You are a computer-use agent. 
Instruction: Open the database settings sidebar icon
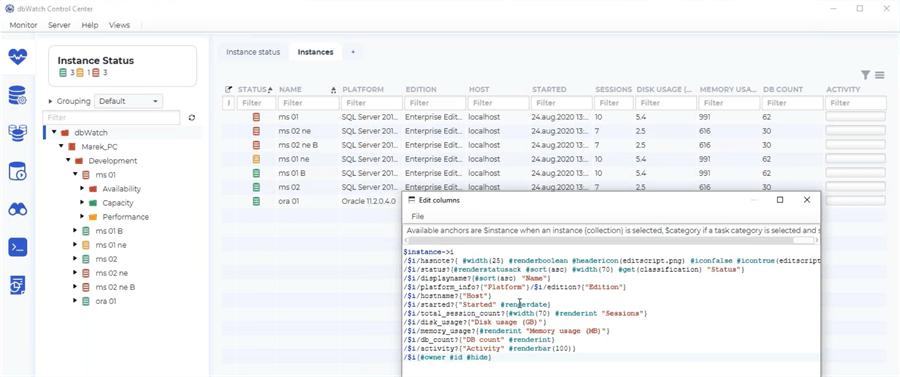coord(18,96)
